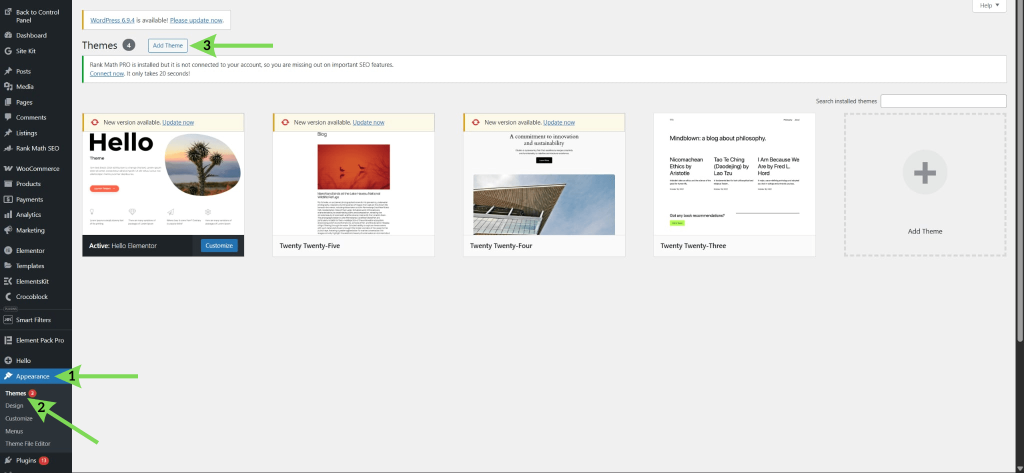Open Elementor via its sidebar icon

click(x=8, y=250)
